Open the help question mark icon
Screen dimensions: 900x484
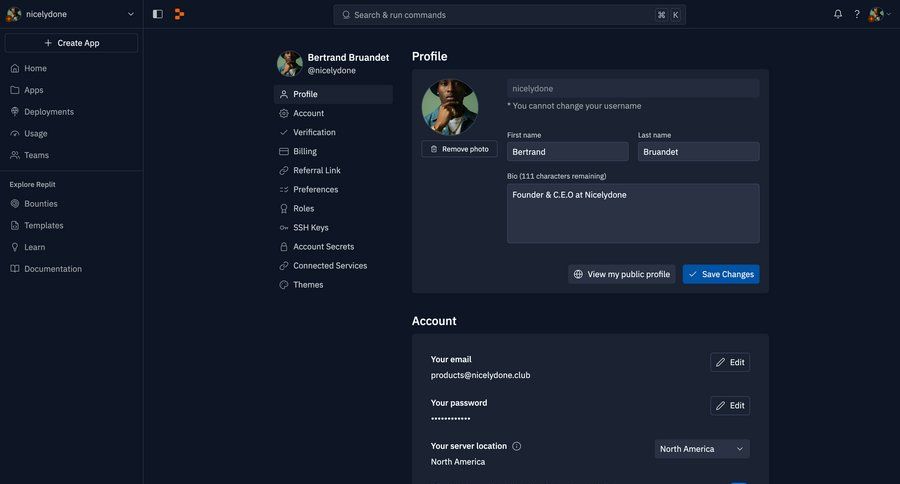point(857,14)
